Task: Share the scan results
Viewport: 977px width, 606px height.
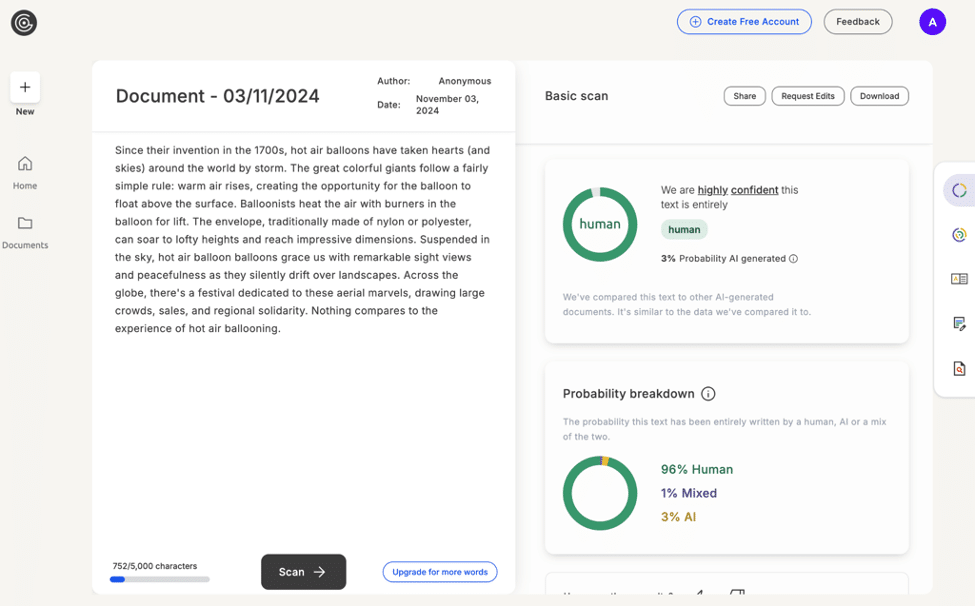Action: coord(744,96)
